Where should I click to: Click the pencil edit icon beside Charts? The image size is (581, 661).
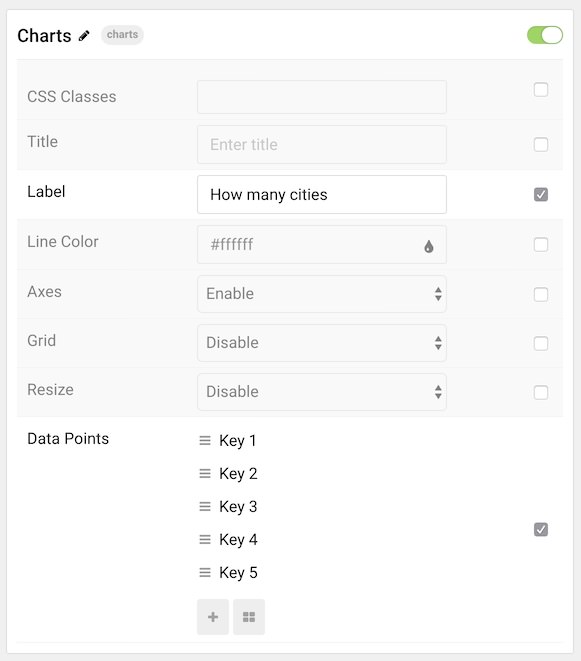pos(84,36)
